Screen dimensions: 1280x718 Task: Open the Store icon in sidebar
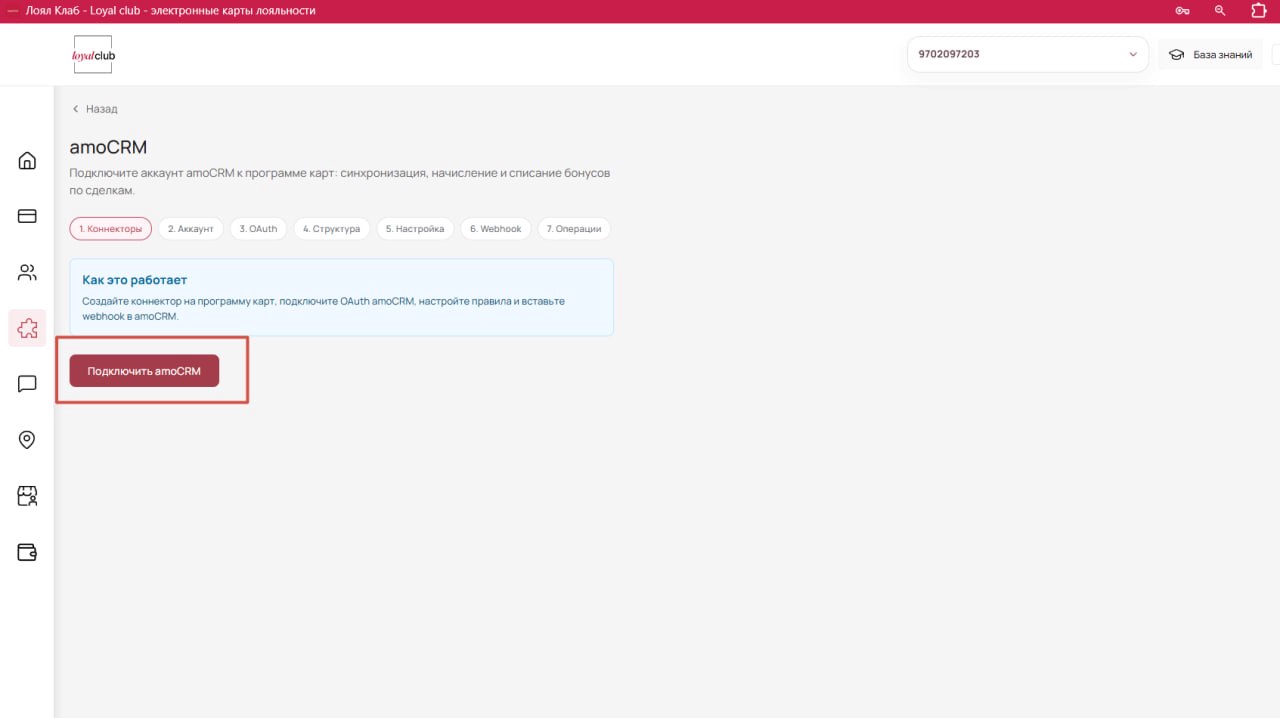[x=27, y=496]
